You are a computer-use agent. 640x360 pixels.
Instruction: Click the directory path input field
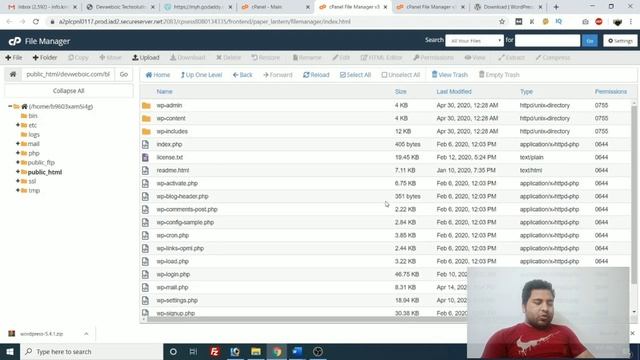pos(68,74)
